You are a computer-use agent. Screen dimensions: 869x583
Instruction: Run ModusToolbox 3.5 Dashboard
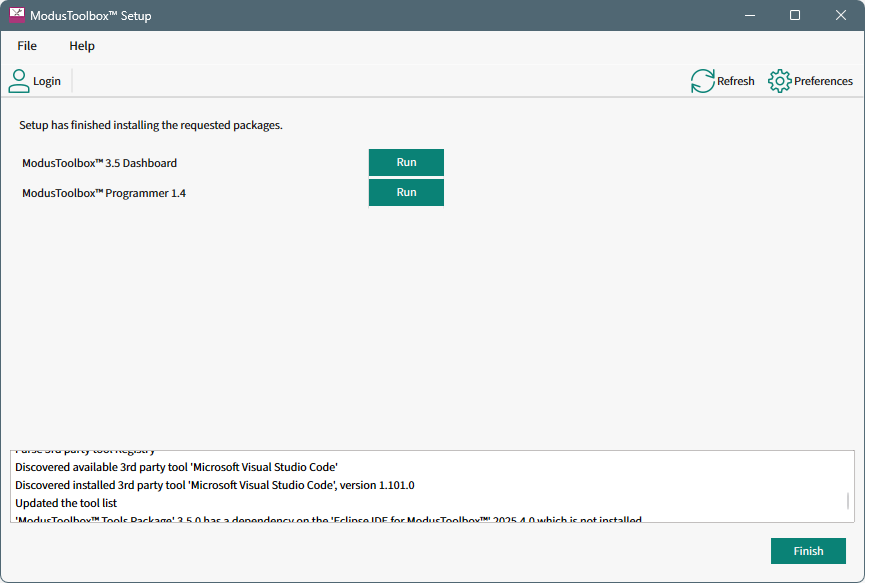tap(406, 163)
